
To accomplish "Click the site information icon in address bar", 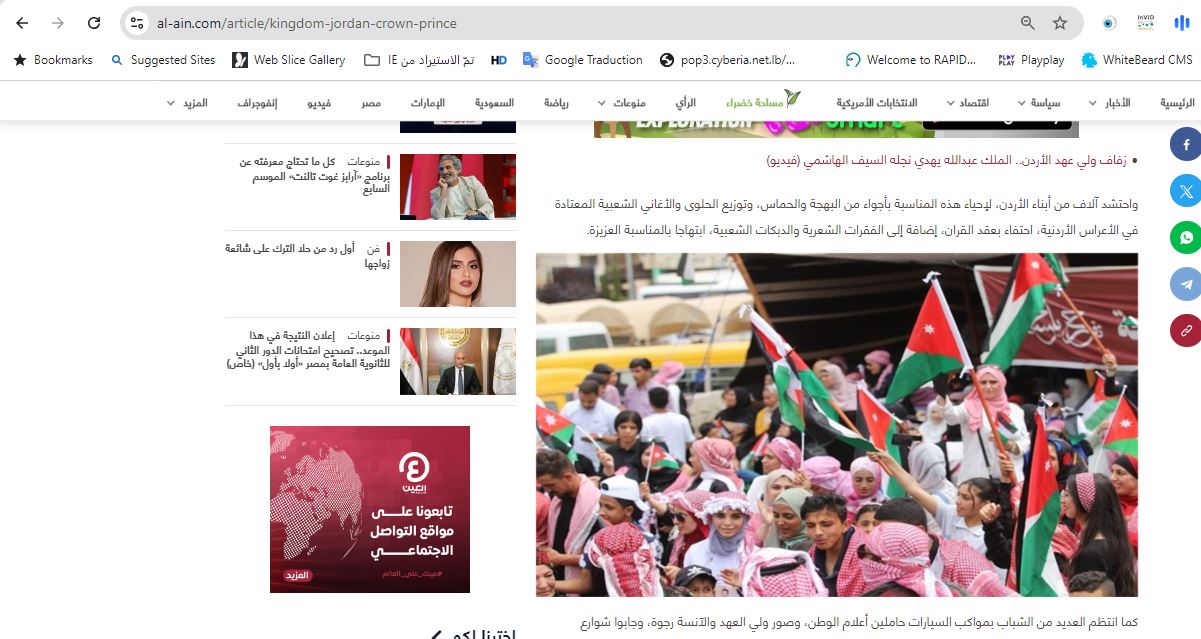I will (138, 23).
